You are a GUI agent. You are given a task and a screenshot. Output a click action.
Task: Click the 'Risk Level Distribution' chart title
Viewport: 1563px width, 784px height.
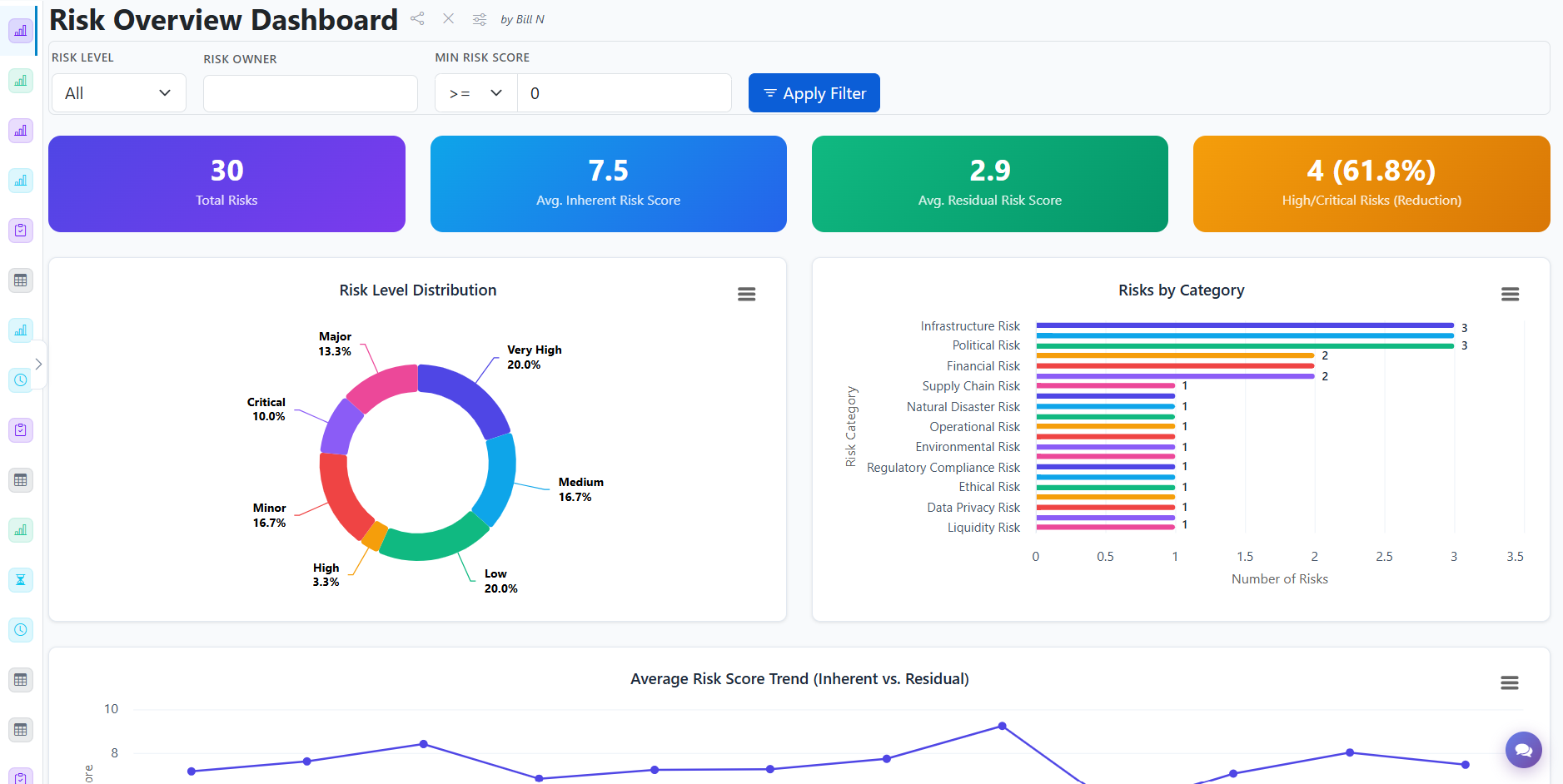(418, 290)
